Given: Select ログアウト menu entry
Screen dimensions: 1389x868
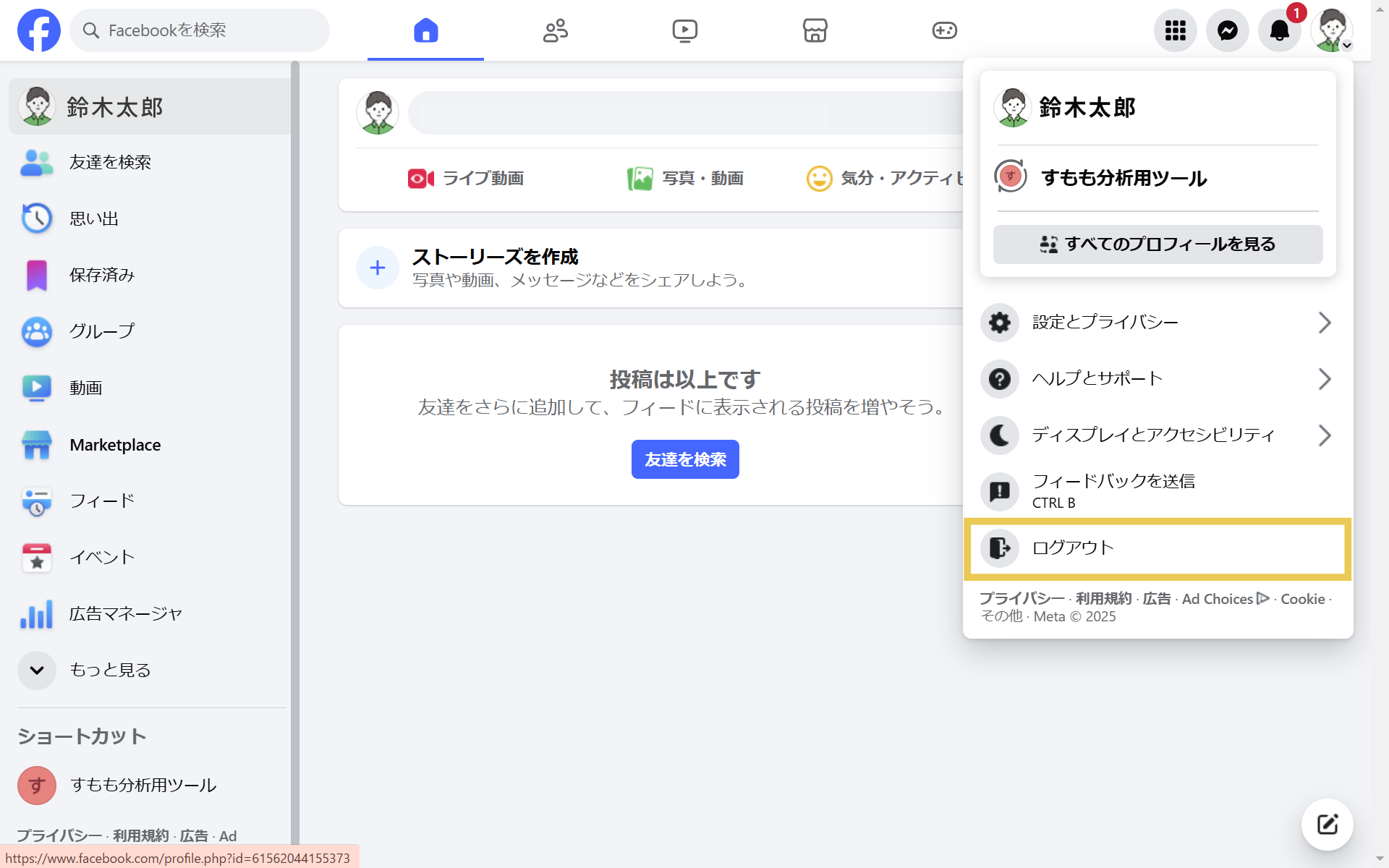Looking at the screenshot, I should pos(1156,548).
